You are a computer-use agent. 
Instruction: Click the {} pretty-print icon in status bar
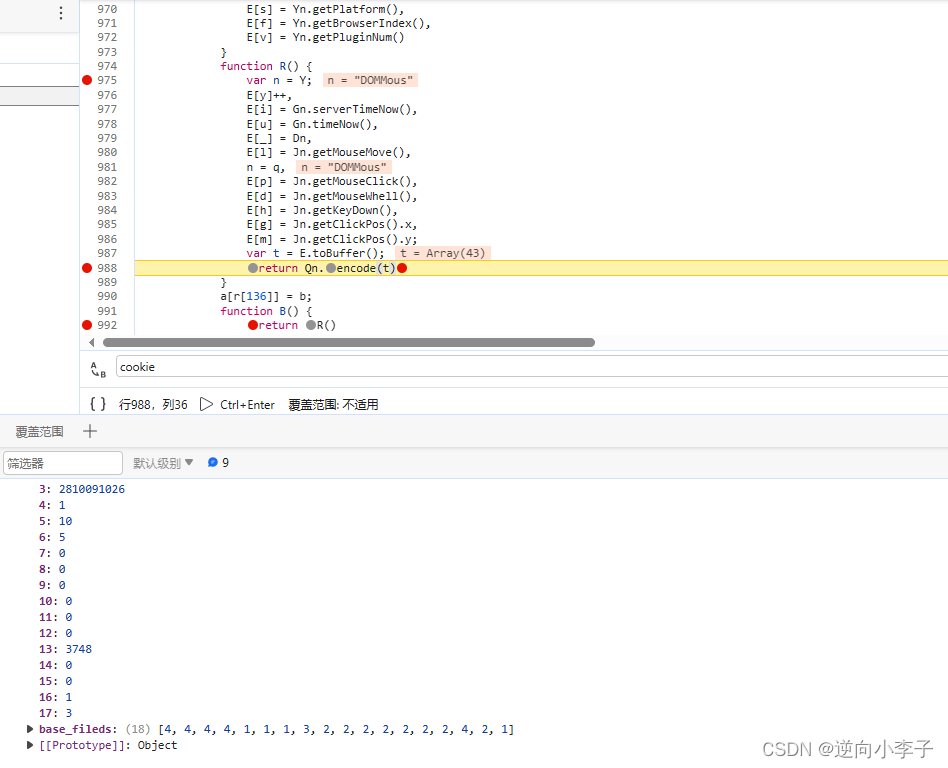click(97, 404)
